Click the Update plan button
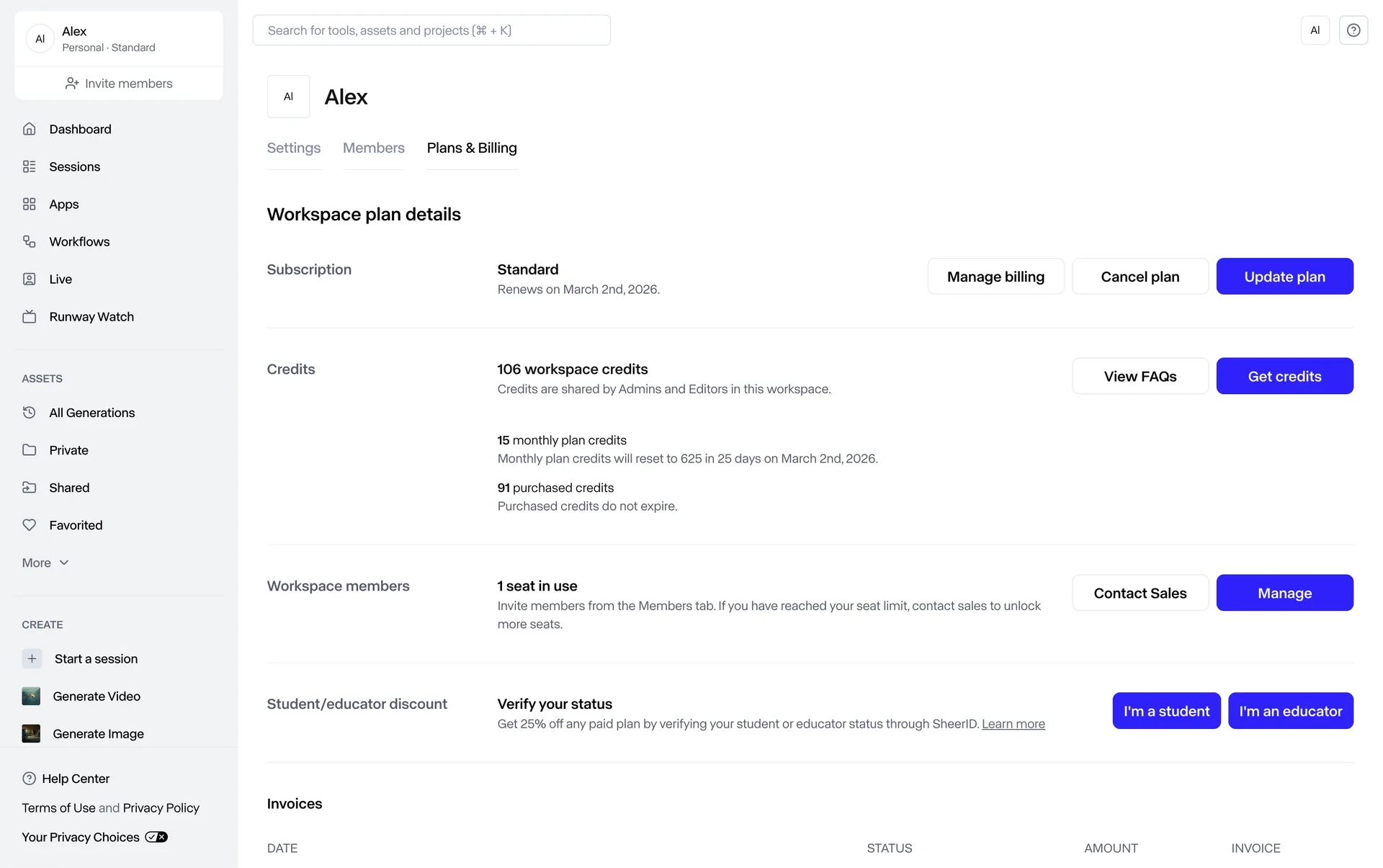Viewport: 1383px width, 868px height. 1285,277
